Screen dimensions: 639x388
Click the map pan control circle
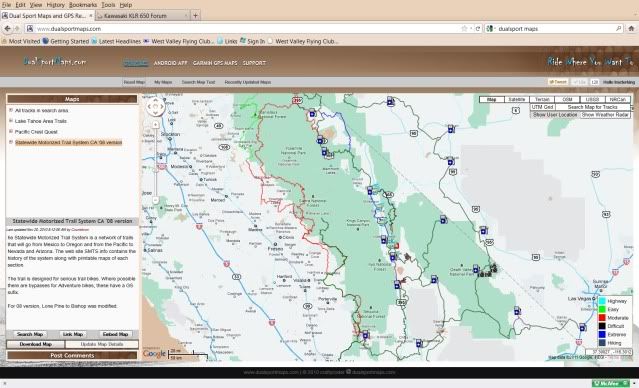pos(155,107)
